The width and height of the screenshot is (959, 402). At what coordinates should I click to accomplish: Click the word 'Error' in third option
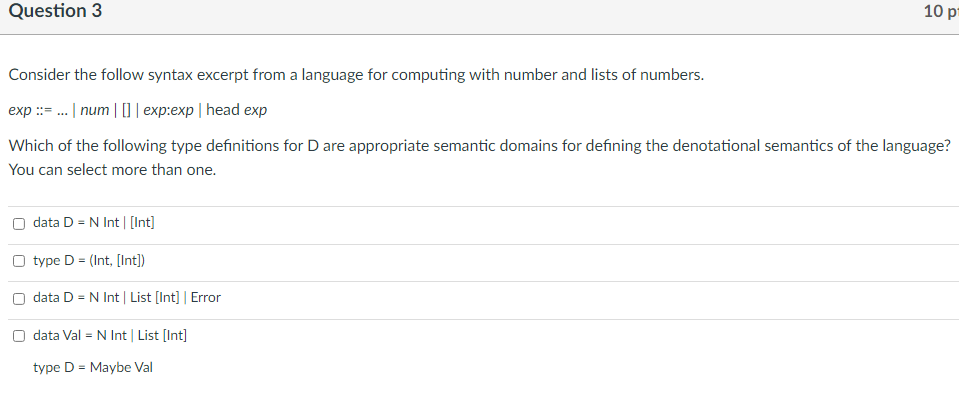(206, 298)
